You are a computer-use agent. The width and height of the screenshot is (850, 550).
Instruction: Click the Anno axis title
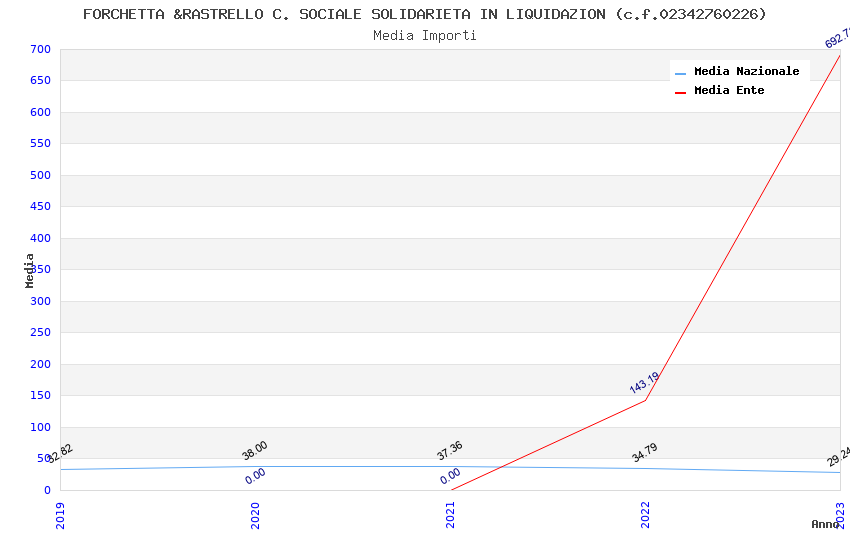(x=825, y=524)
